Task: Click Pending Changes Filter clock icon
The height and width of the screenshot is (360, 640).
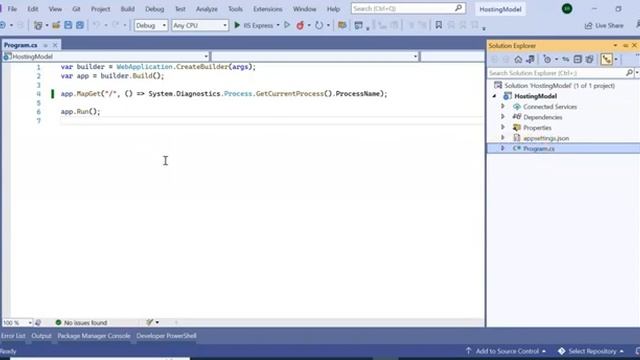Action: click(547, 60)
